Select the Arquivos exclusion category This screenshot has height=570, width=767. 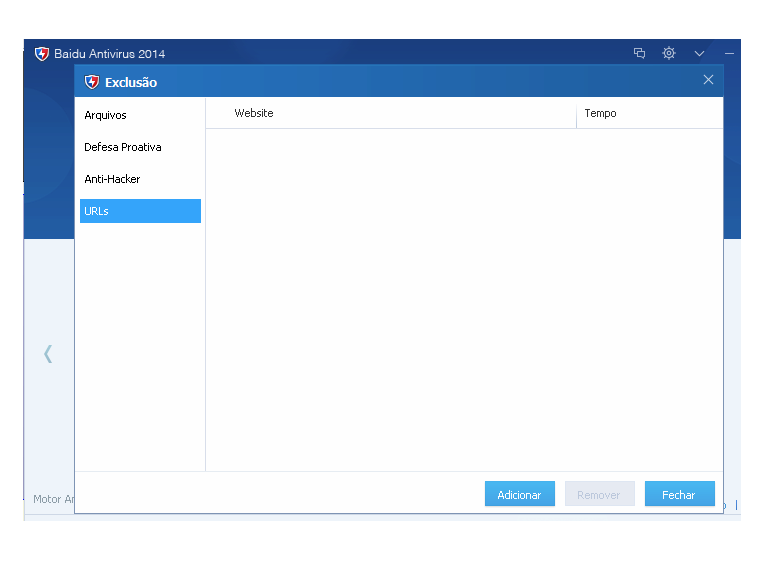tap(140, 115)
